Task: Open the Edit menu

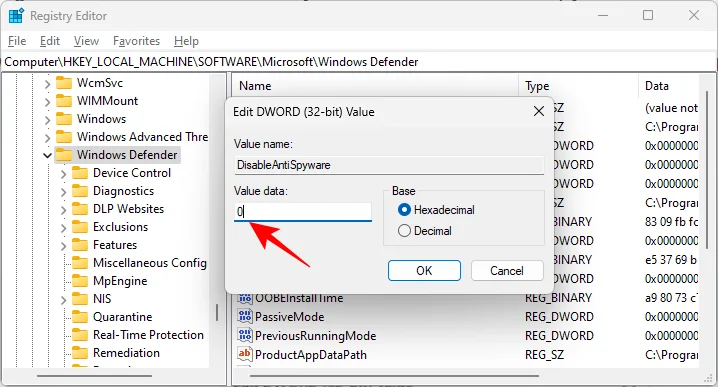Action: (49, 41)
